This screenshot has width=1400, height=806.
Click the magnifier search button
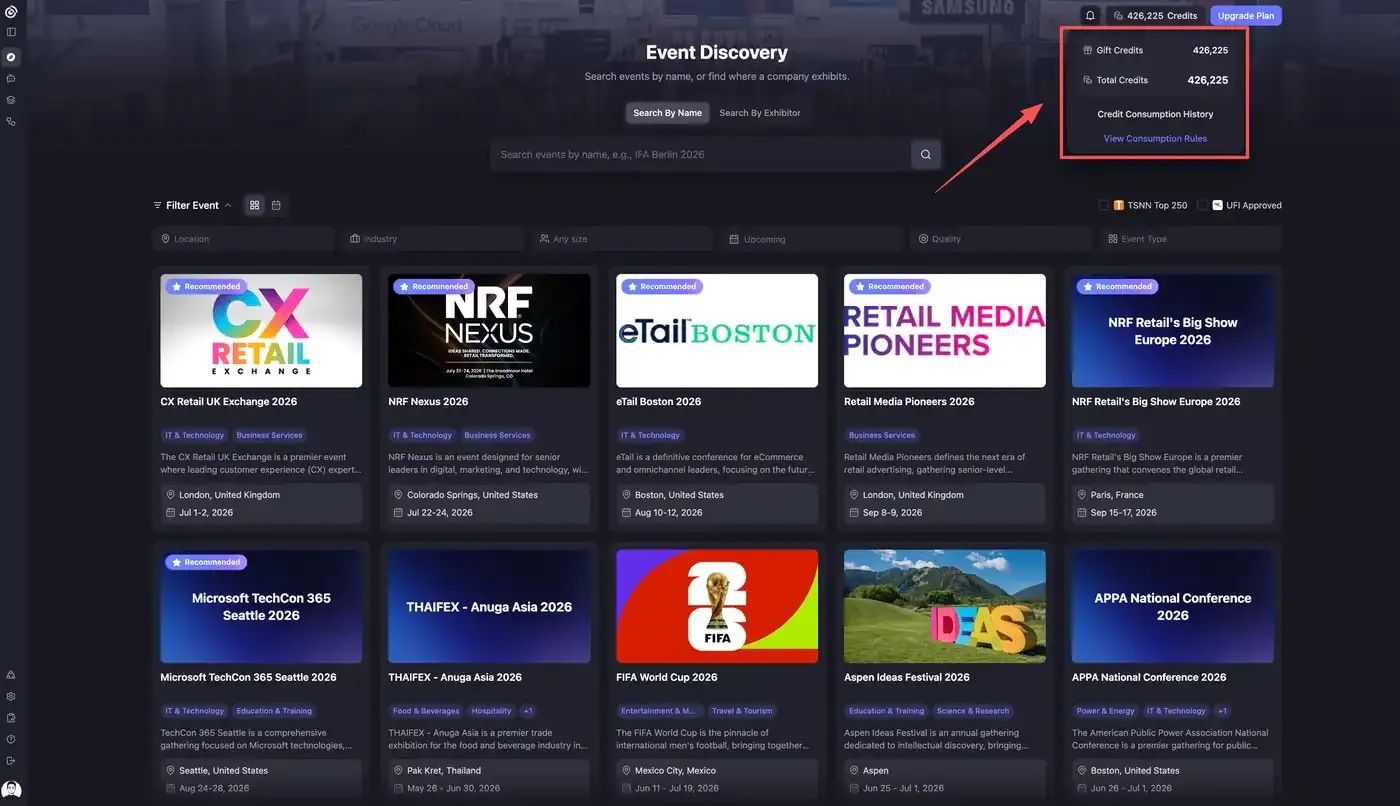(x=925, y=155)
